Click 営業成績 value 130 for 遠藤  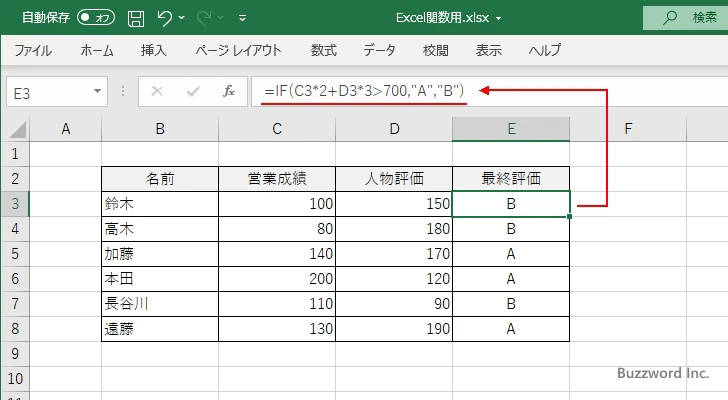[x=277, y=329]
